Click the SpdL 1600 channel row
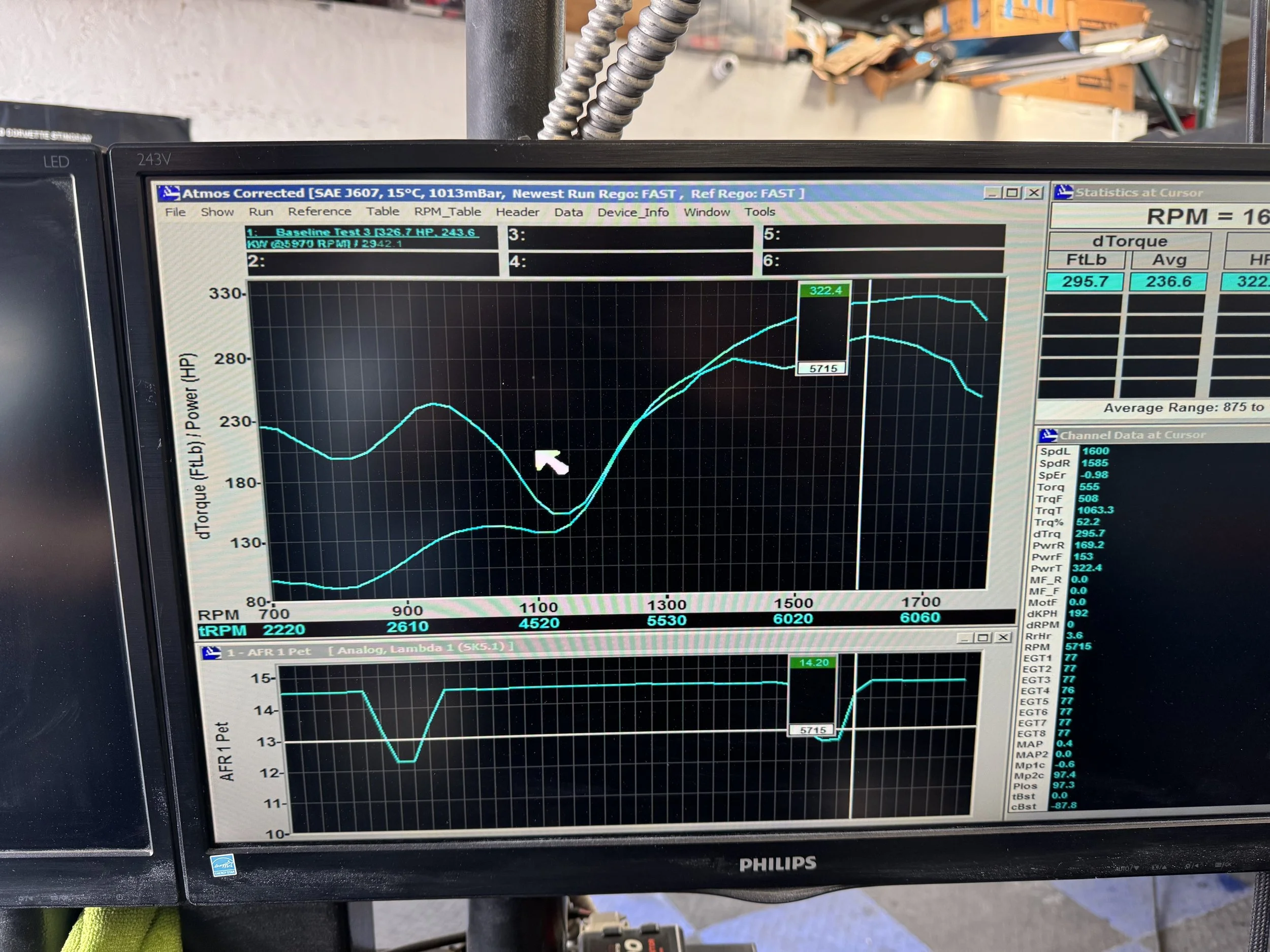 1074,451
